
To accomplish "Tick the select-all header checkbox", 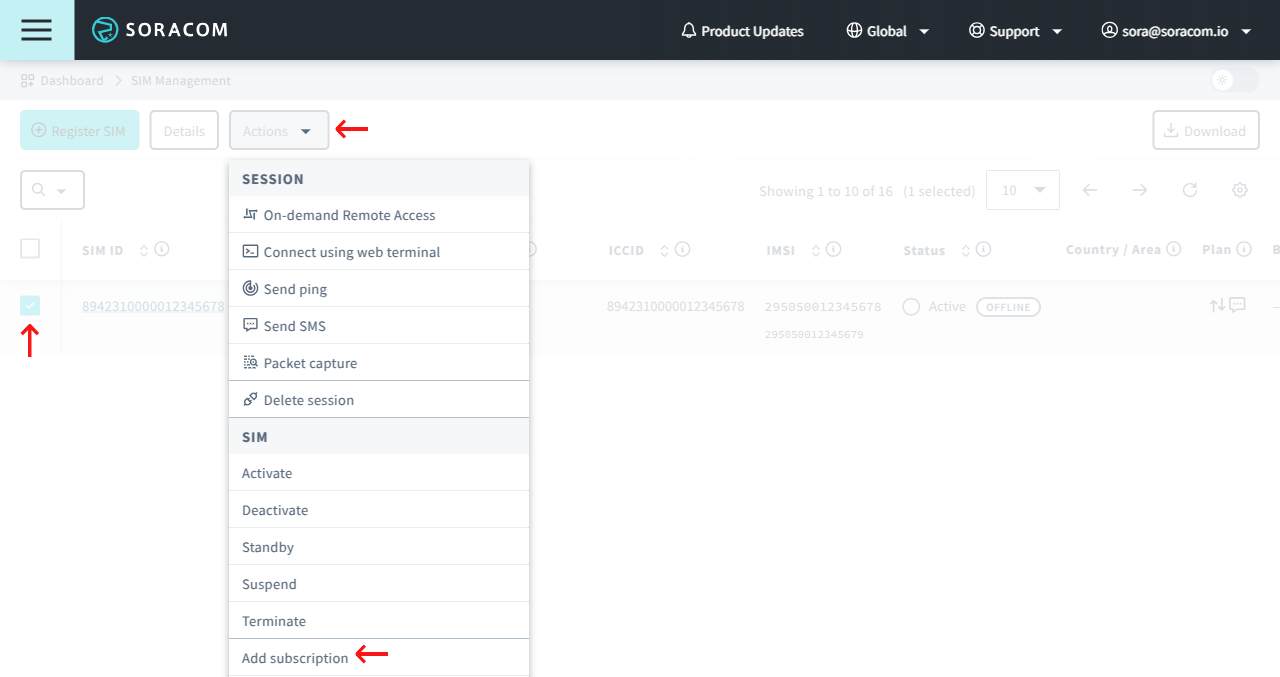I will pyautogui.click(x=30, y=249).
